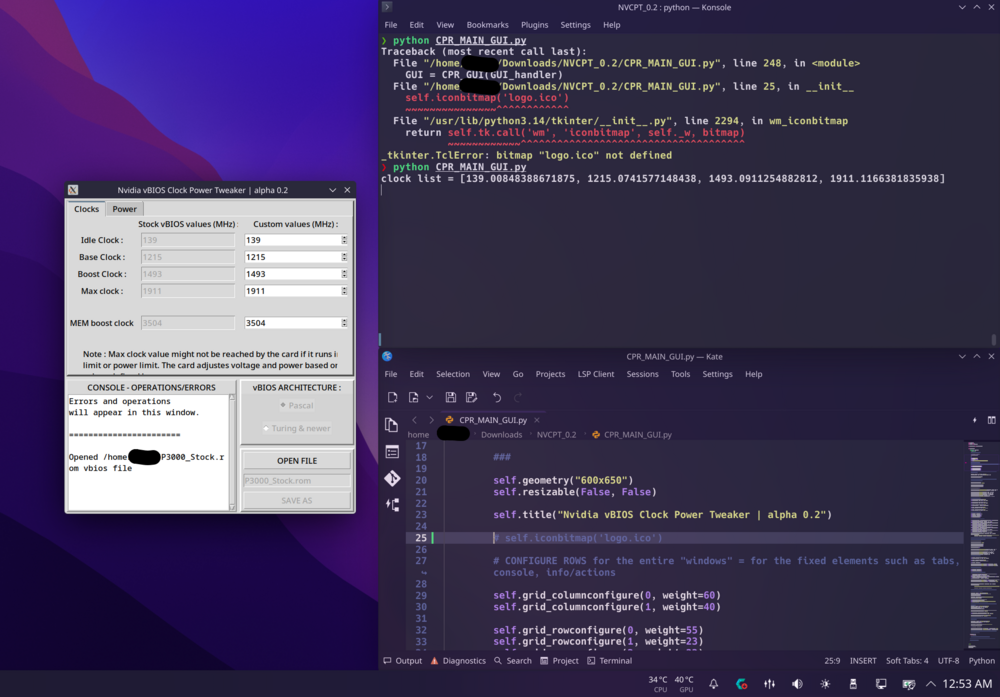Open the UTF-8 encoding dropdown
The height and width of the screenshot is (697, 1000).
click(948, 661)
